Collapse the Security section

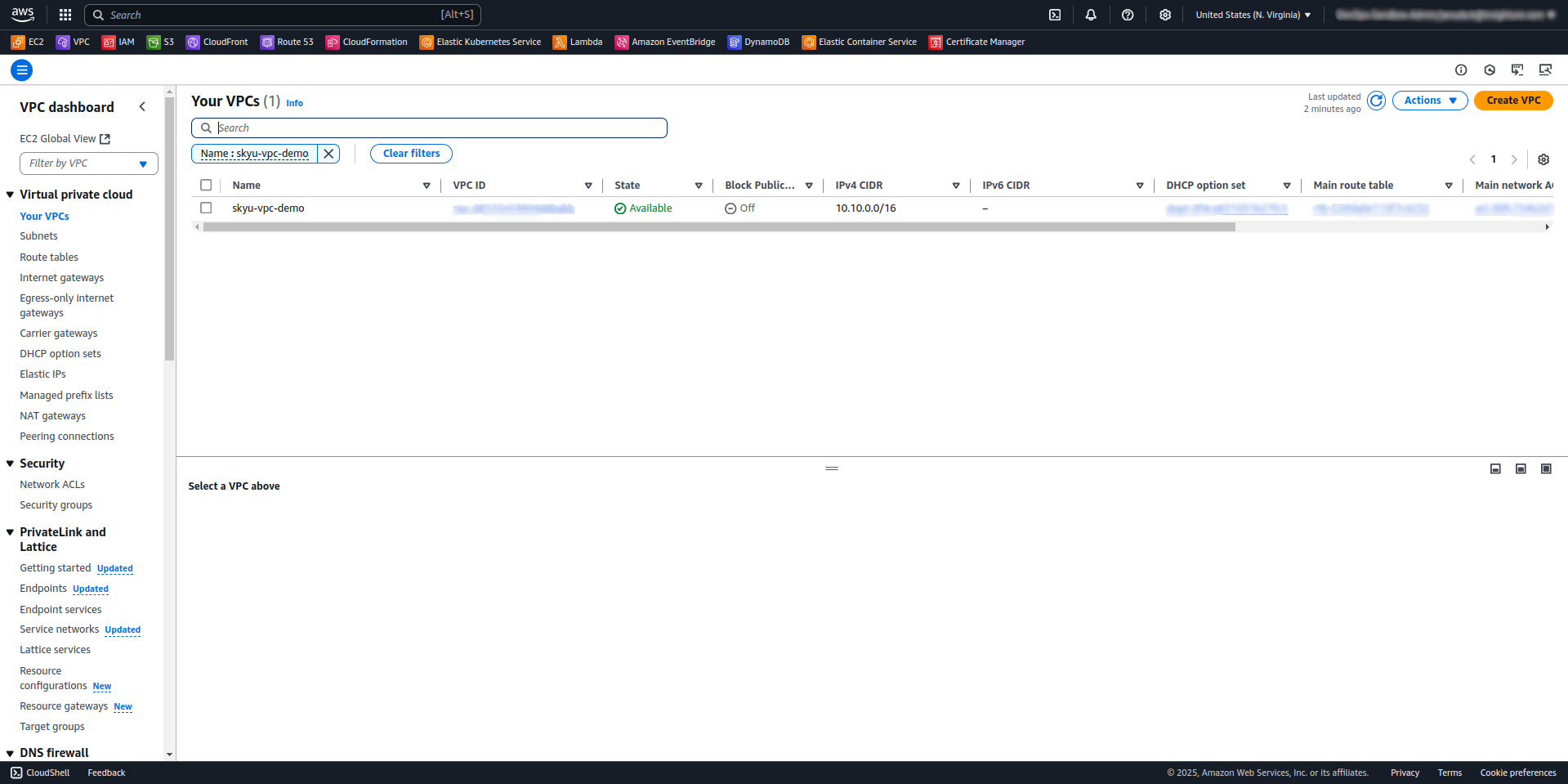point(10,464)
